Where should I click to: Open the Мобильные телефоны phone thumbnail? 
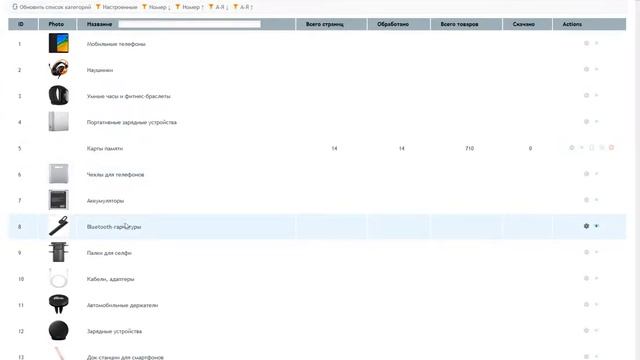pos(58,43)
